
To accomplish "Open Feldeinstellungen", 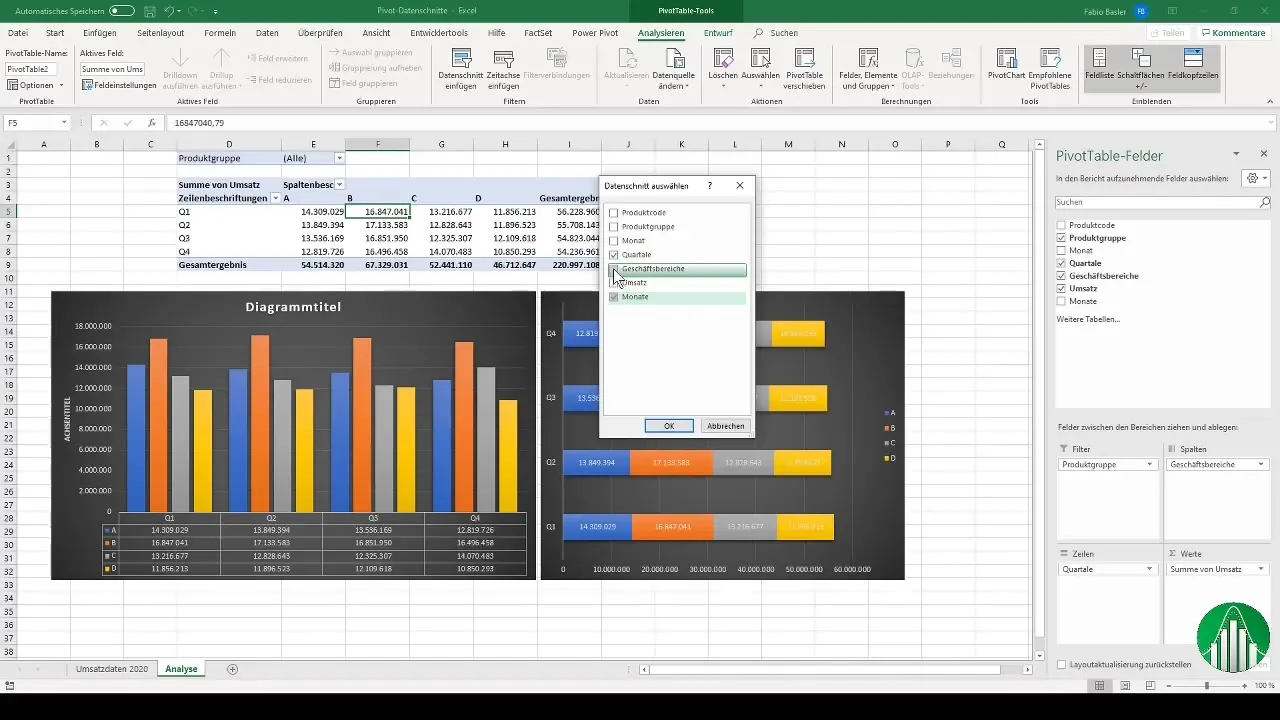I will [119, 85].
